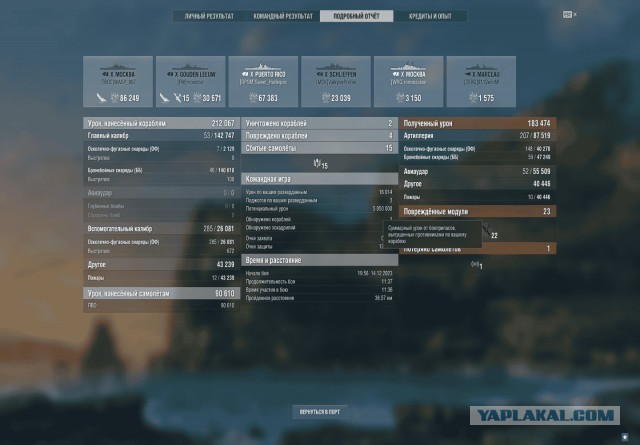Click the damage icon beside 23 039
Screen dimensions: 640x445
pyautogui.click(x=326, y=98)
